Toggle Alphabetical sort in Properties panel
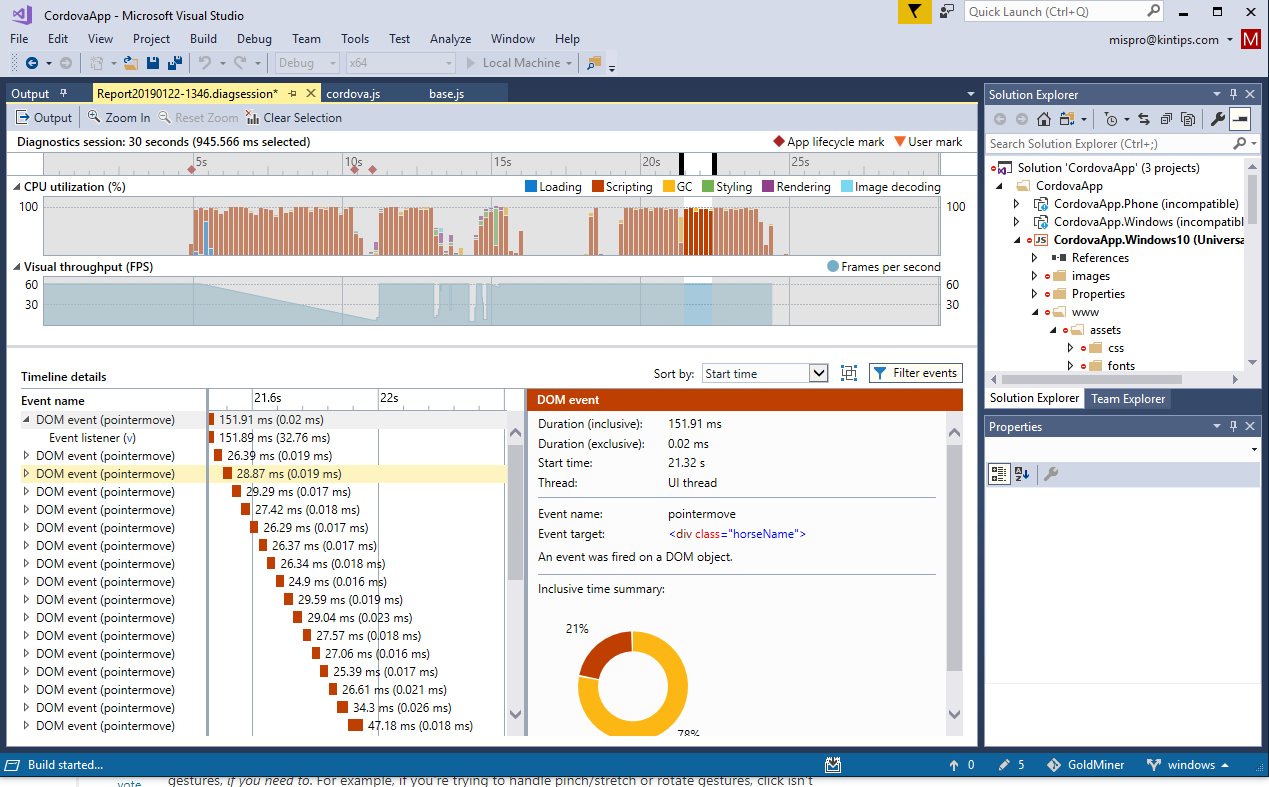Image resolution: width=1269 pixels, height=787 pixels. tap(1022, 474)
